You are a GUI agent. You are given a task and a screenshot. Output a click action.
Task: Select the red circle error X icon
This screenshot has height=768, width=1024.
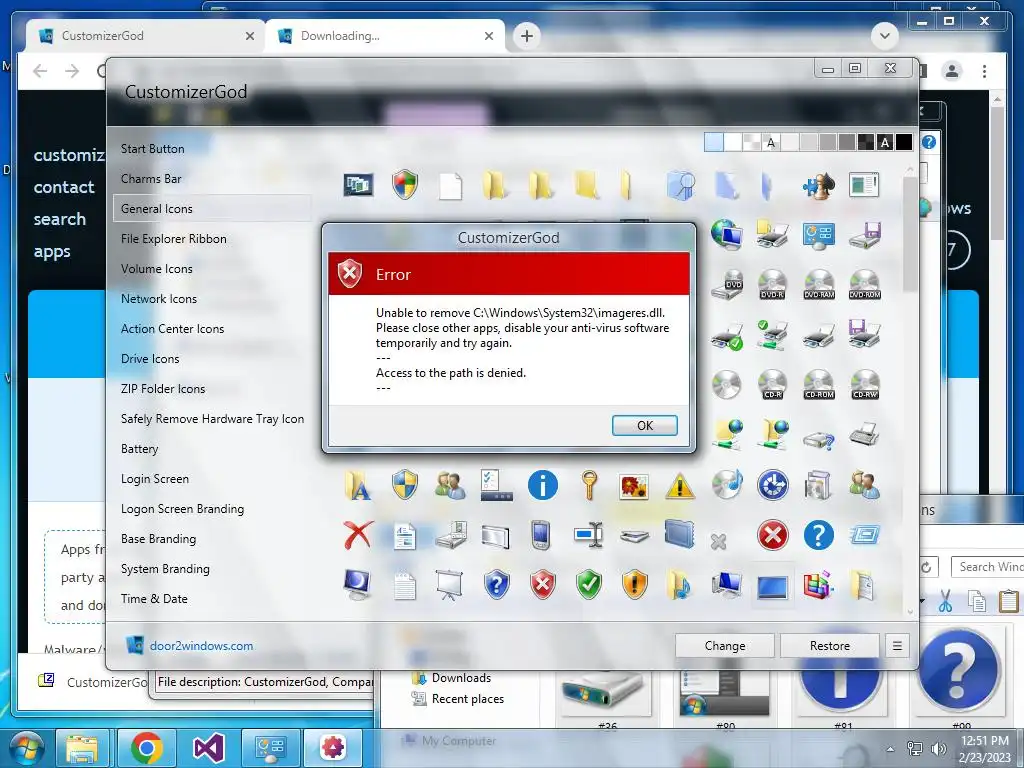pos(773,536)
